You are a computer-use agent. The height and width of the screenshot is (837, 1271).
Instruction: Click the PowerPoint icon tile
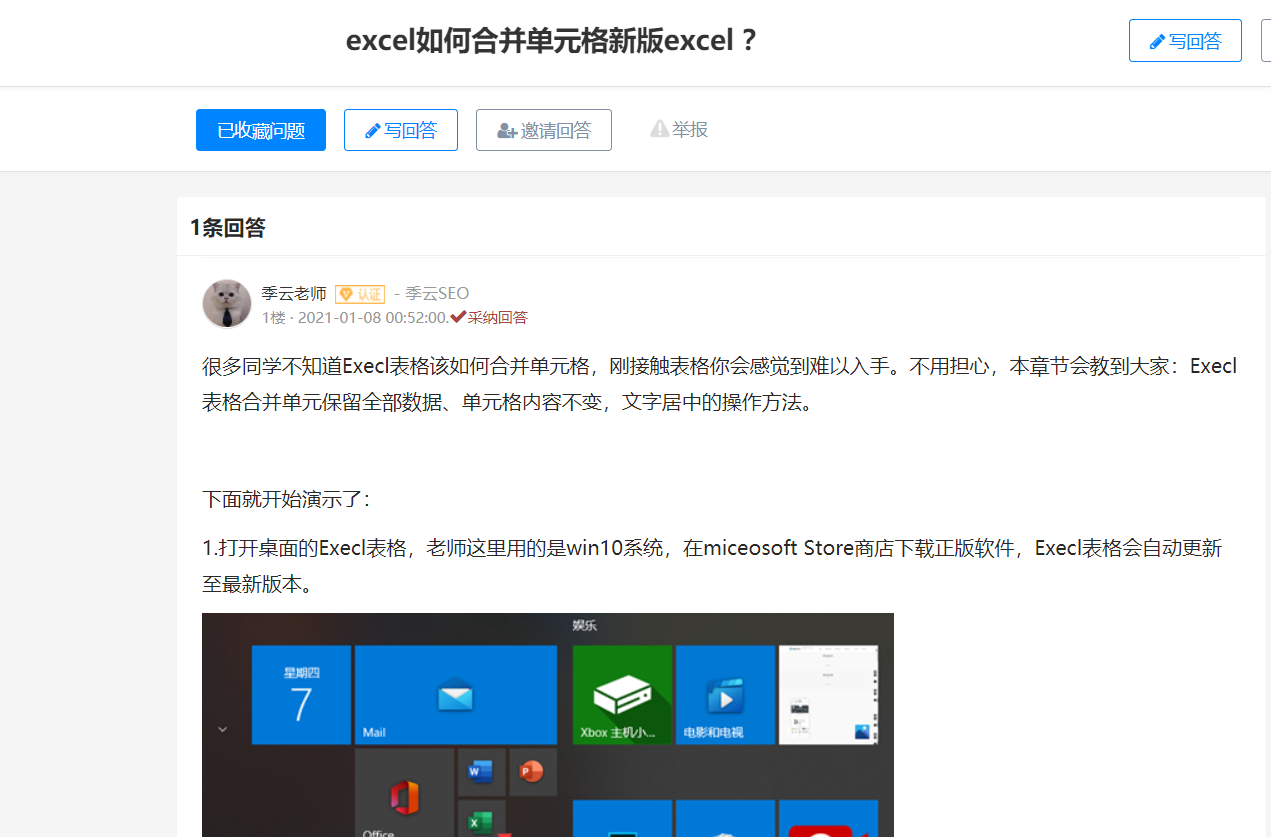click(x=531, y=771)
